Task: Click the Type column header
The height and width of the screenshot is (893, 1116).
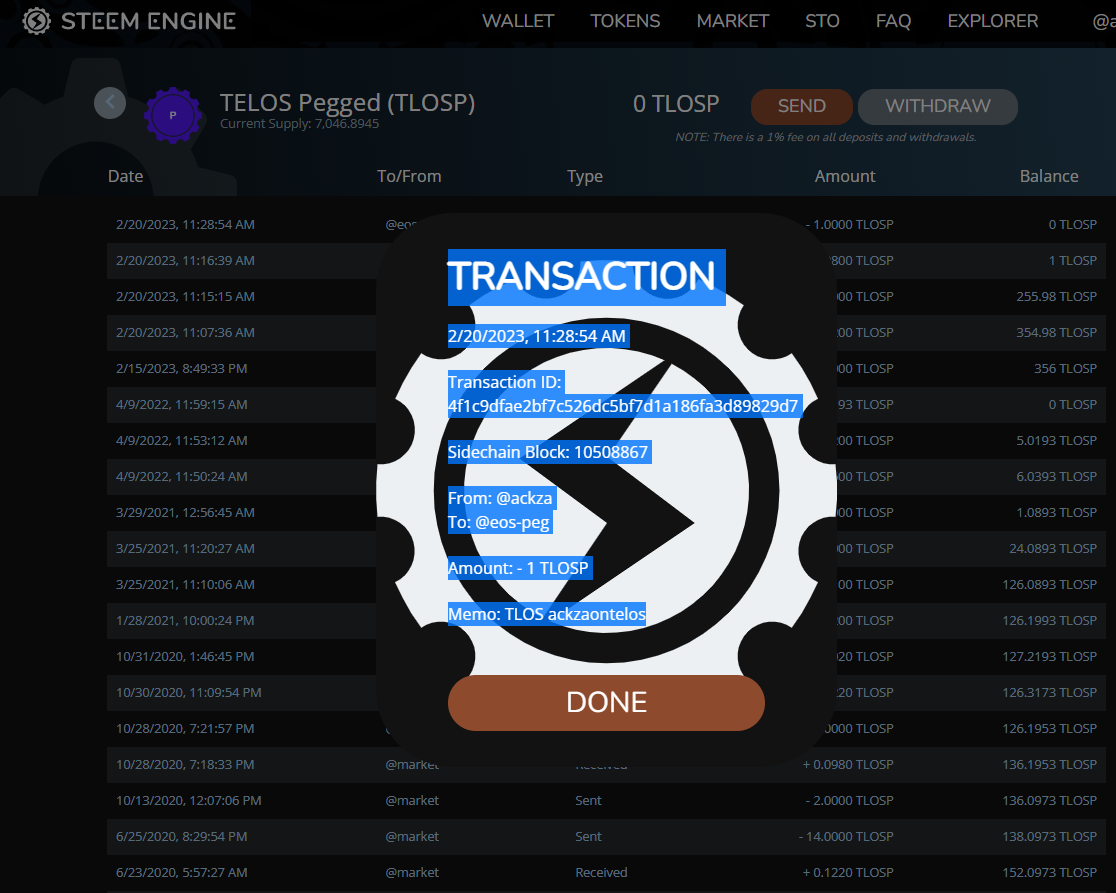Action: pyautogui.click(x=585, y=176)
